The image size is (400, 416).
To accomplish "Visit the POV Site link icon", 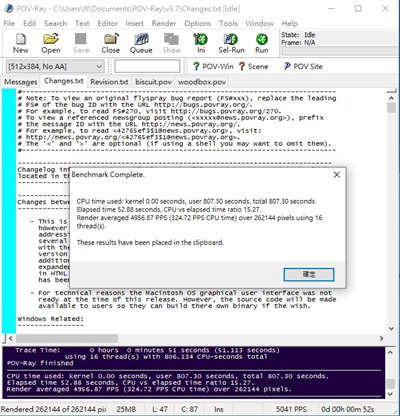I will [x=303, y=66].
